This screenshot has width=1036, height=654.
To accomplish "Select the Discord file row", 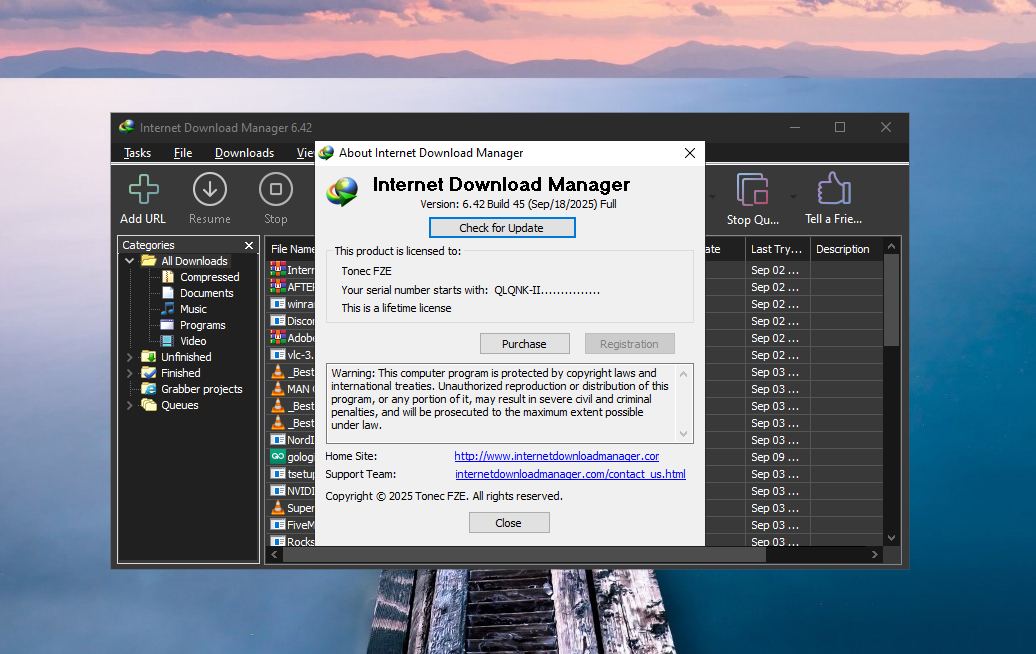I will tap(292, 321).
